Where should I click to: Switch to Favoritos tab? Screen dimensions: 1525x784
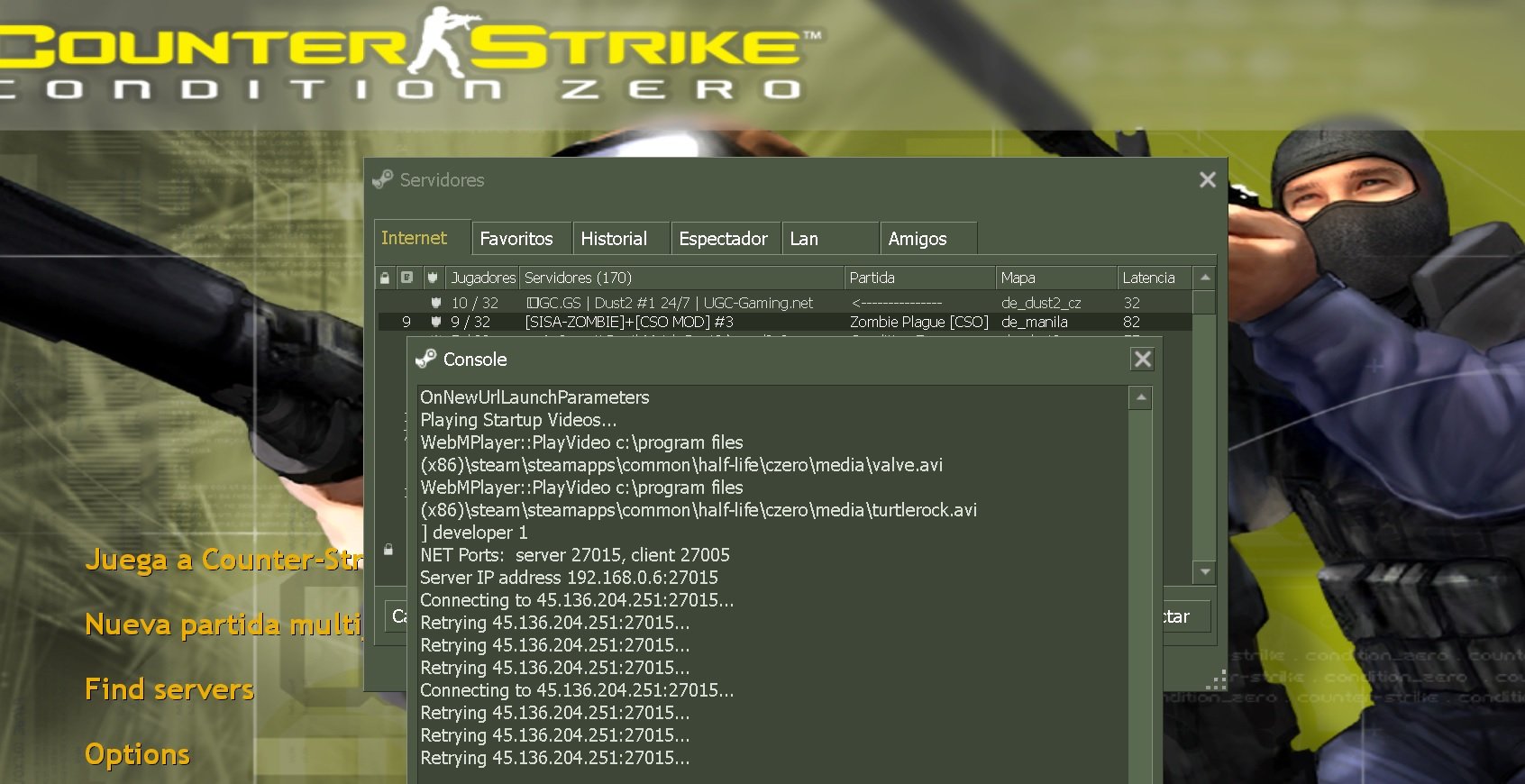(x=516, y=239)
